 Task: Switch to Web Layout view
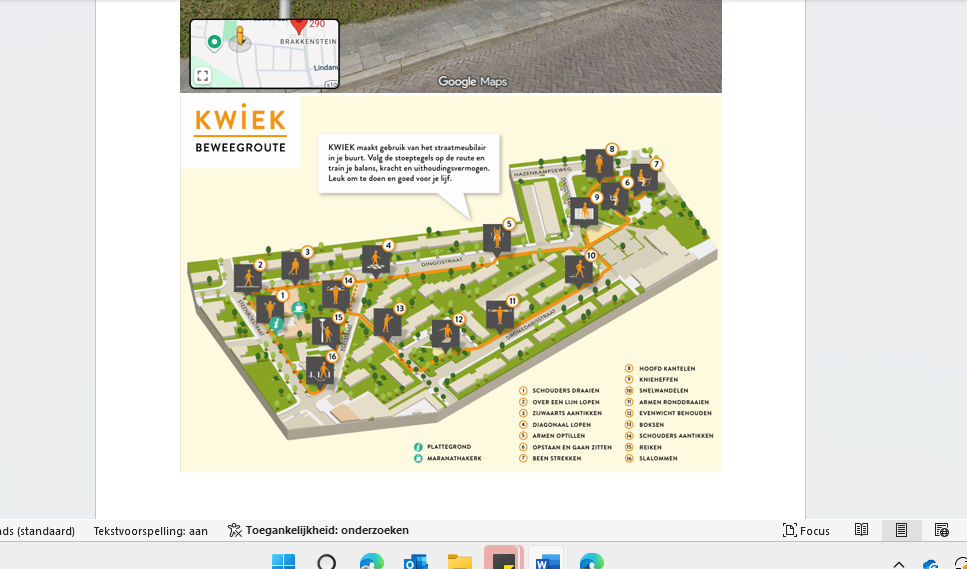[941, 530]
